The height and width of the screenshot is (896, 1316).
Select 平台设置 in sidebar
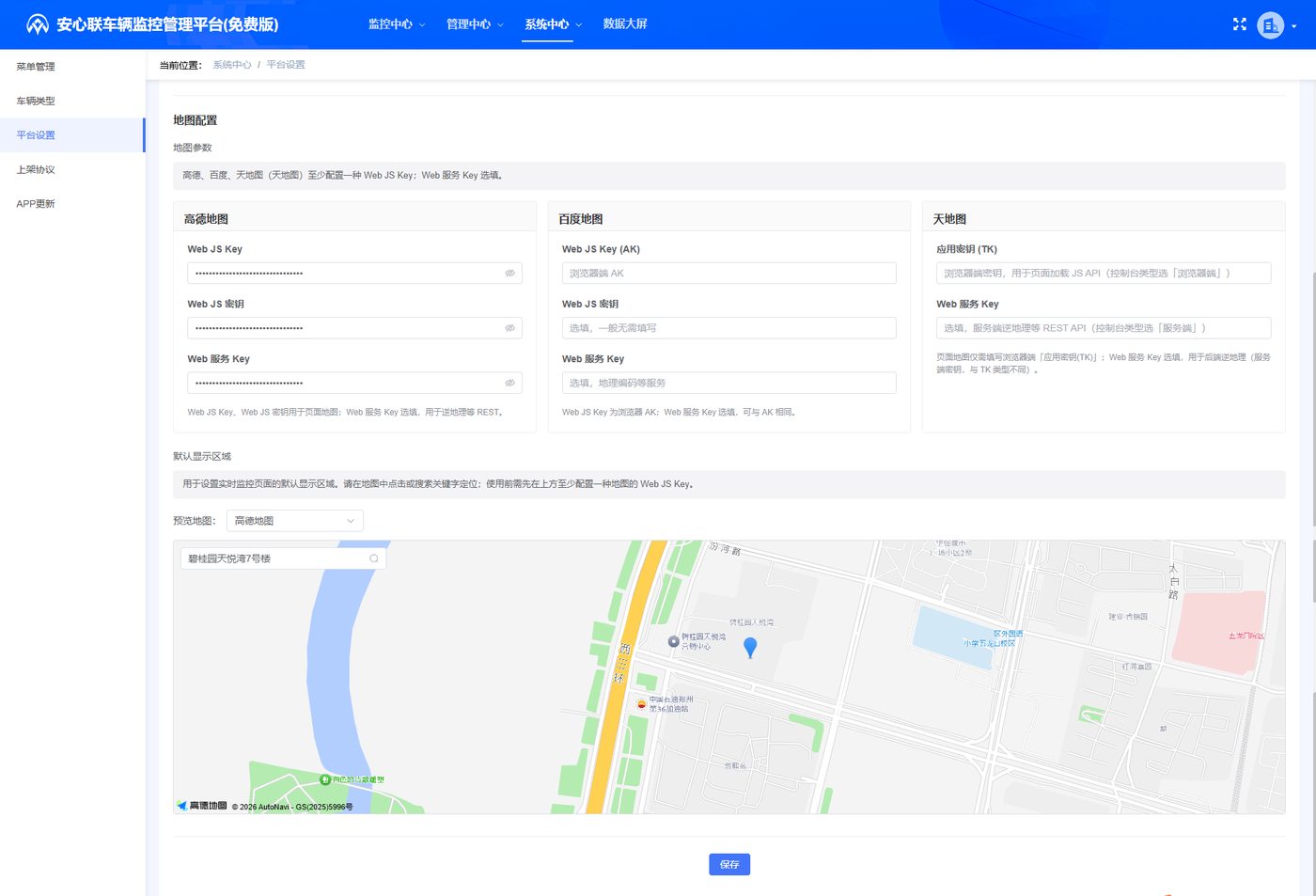72,135
